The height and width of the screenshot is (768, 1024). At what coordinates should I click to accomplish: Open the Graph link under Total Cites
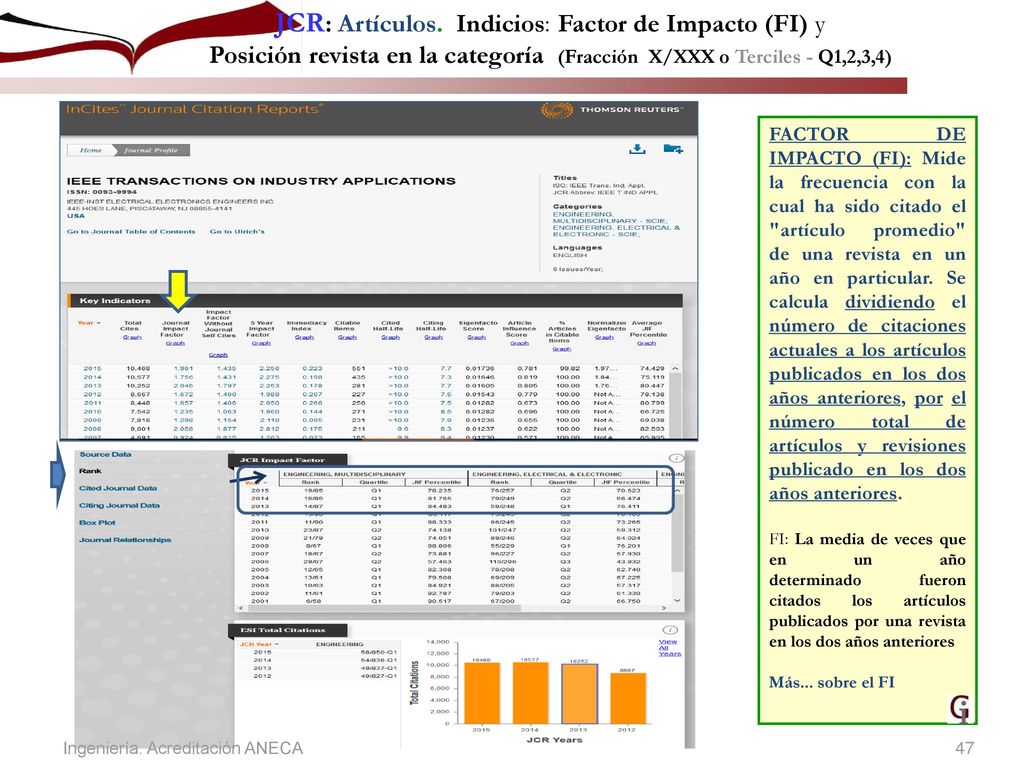click(132, 337)
